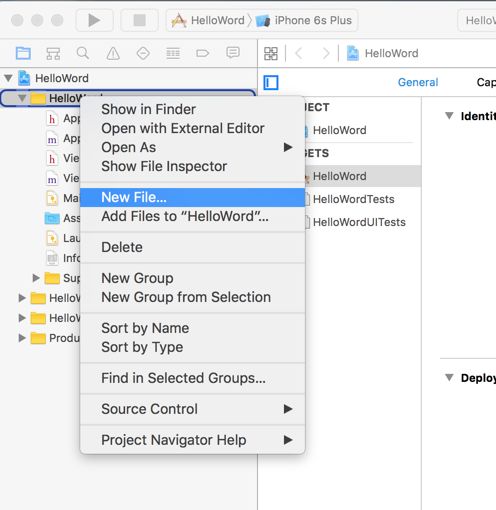
Task: Choose Show in Finder
Action: 192,109
